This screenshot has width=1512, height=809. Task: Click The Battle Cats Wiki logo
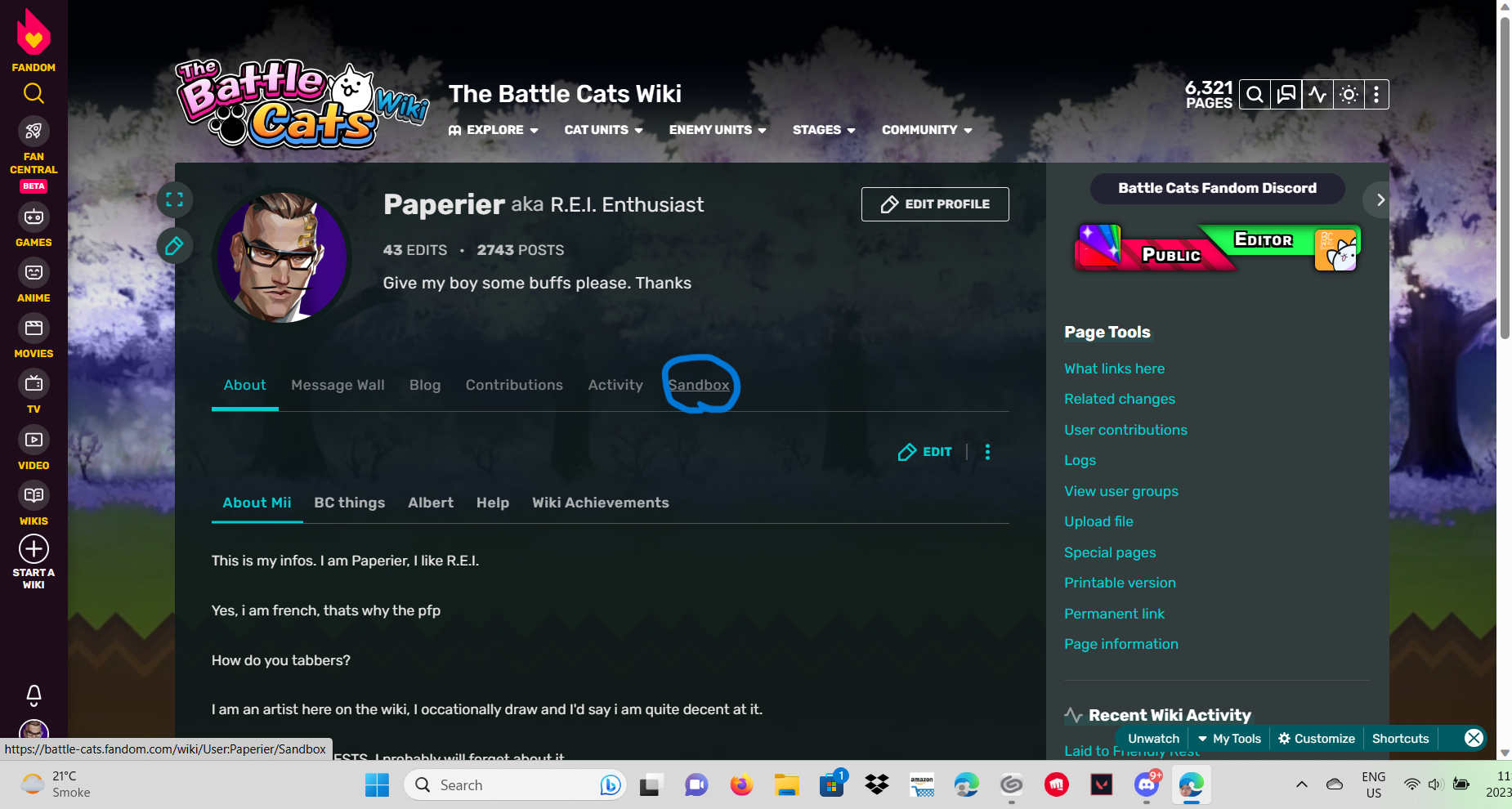(302, 105)
